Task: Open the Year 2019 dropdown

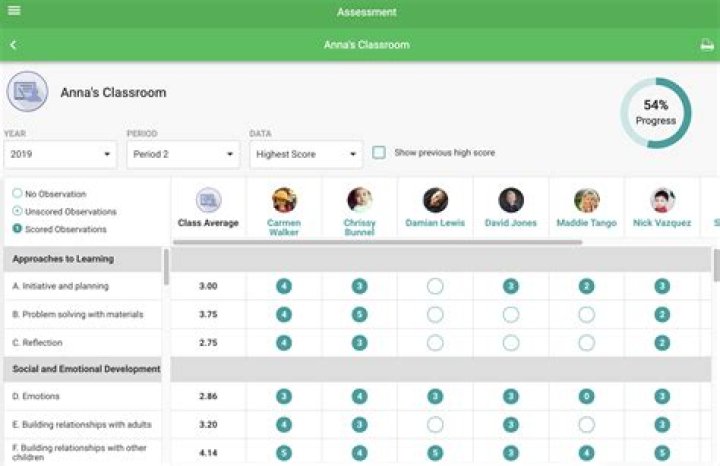Action: coord(59,155)
